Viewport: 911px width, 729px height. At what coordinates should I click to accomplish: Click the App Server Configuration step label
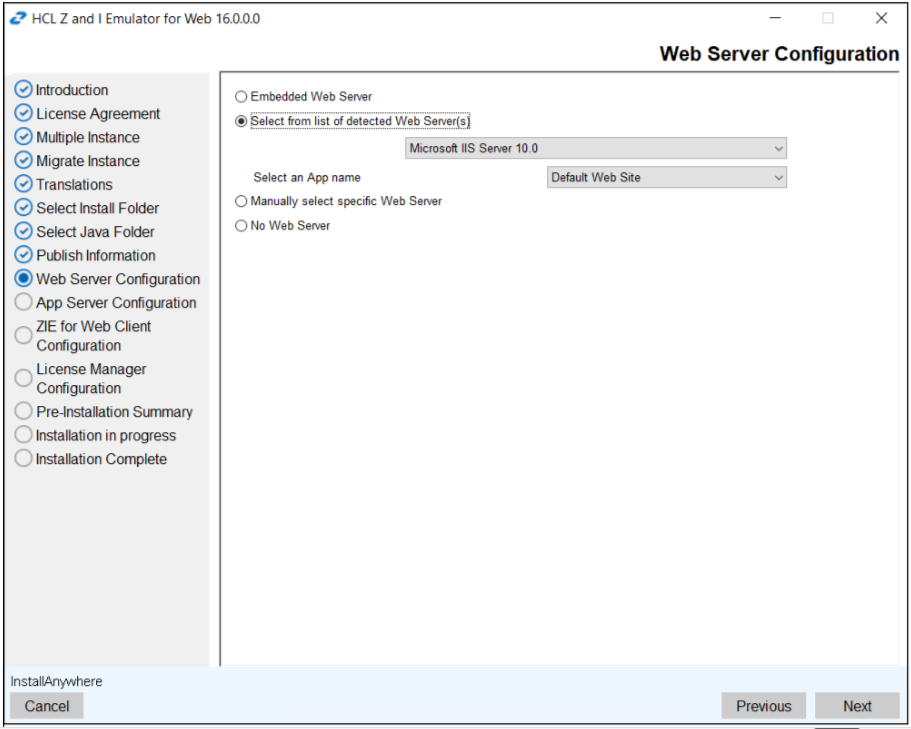pos(116,303)
